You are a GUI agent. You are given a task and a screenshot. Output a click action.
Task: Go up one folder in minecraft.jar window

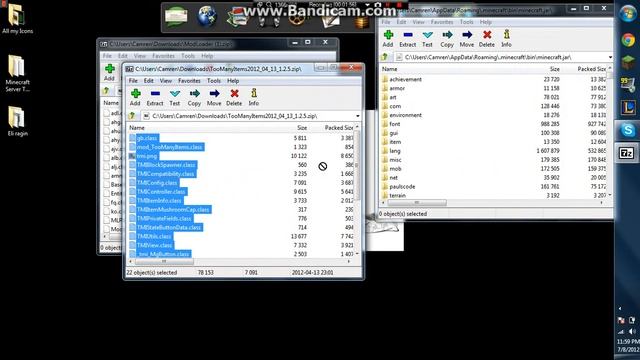pyautogui.click(x=384, y=57)
